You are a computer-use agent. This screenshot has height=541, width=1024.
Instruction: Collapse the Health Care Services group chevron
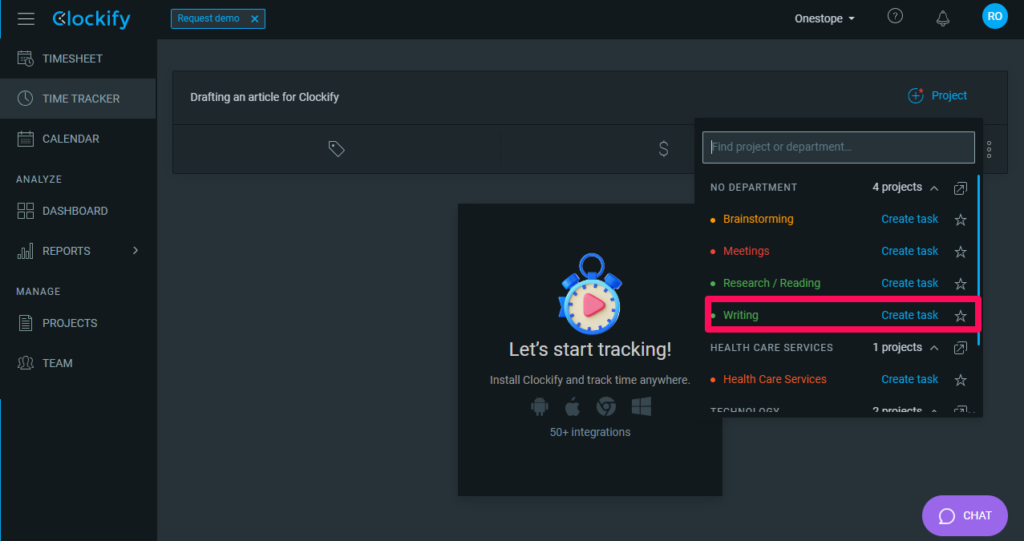tap(934, 348)
